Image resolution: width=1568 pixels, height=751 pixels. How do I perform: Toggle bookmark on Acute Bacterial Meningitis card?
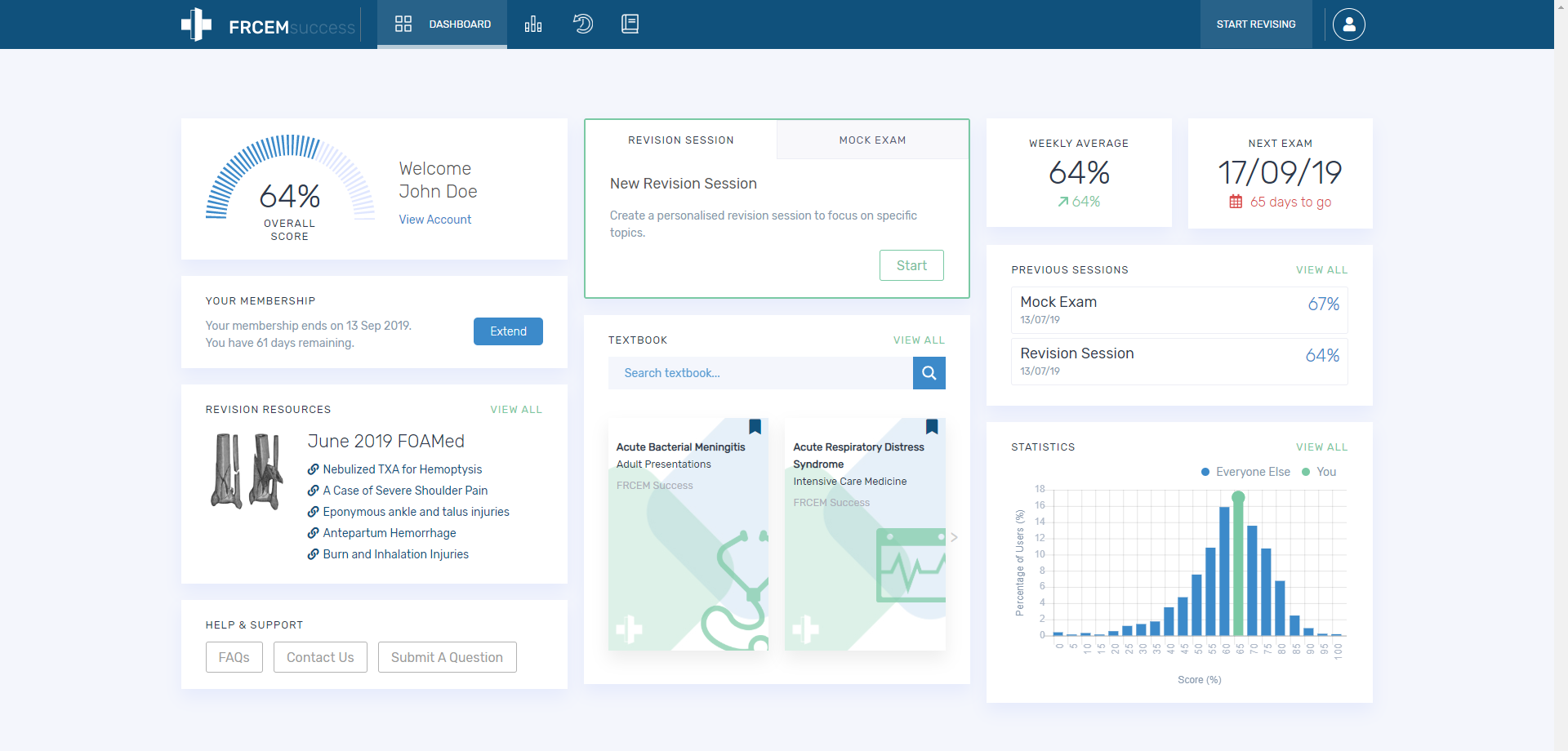pyautogui.click(x=755, y=426)
